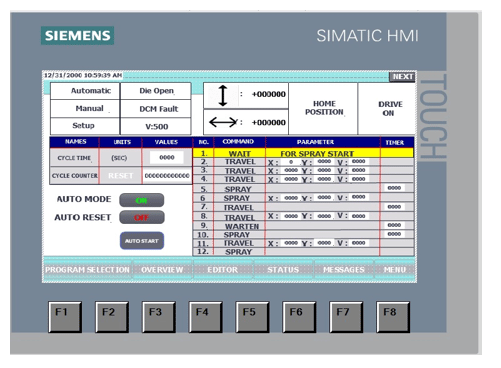The width and height of the screenshot is (501, 368).
Task: Click the NEXT button
Action: 403,77
